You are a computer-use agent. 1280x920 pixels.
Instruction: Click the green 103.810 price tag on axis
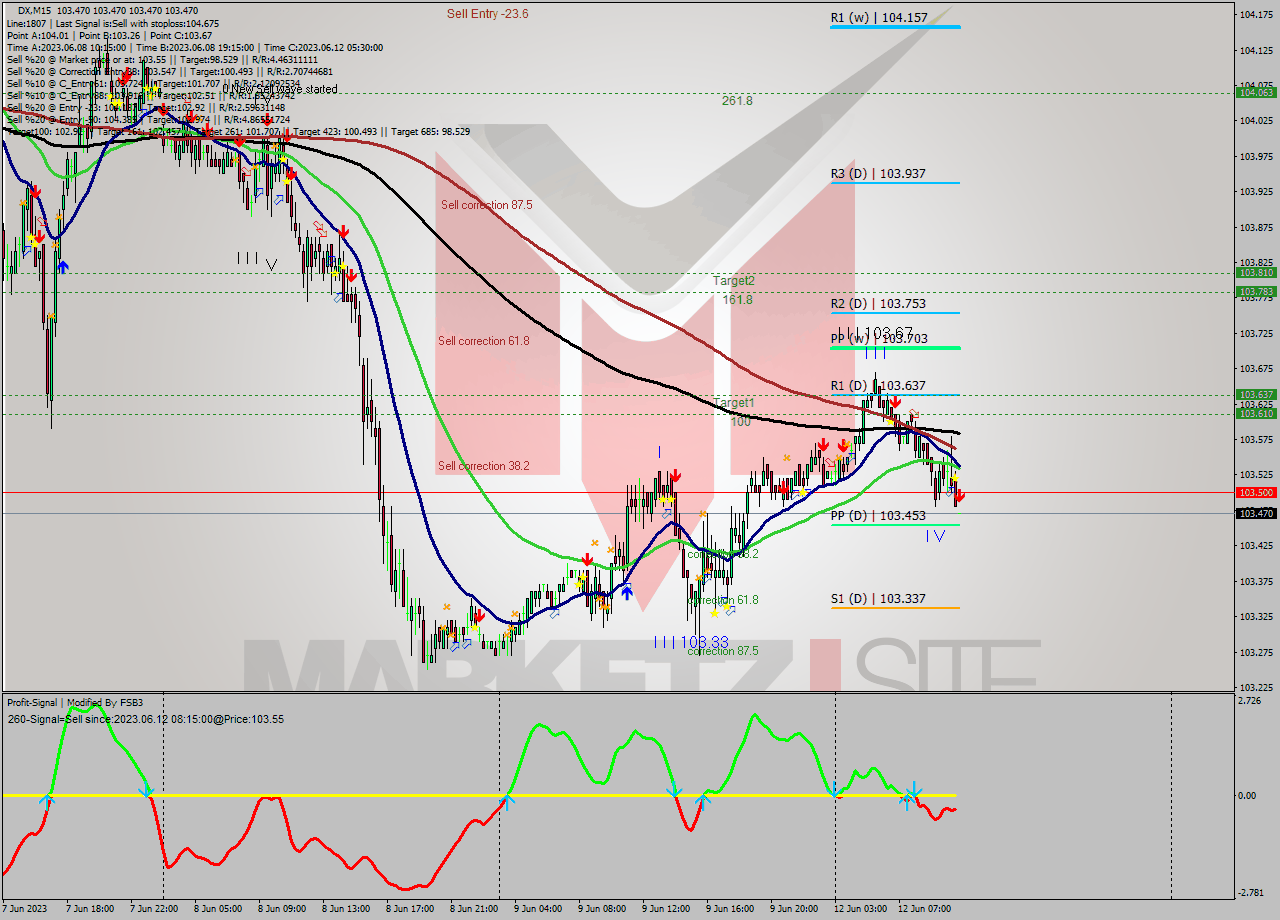[1256, 272]
